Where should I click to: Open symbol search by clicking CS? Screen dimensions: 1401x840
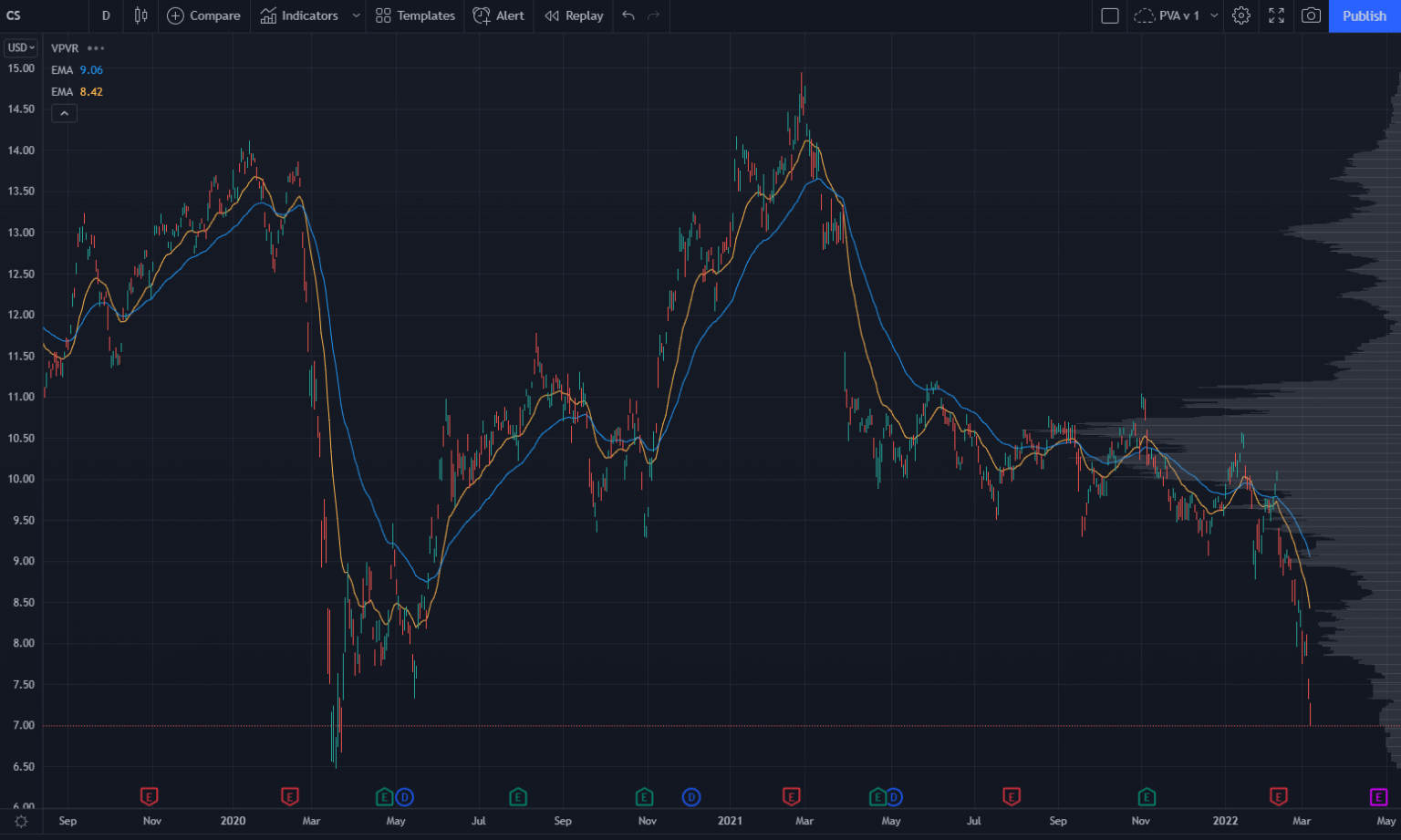pos(14,16)
